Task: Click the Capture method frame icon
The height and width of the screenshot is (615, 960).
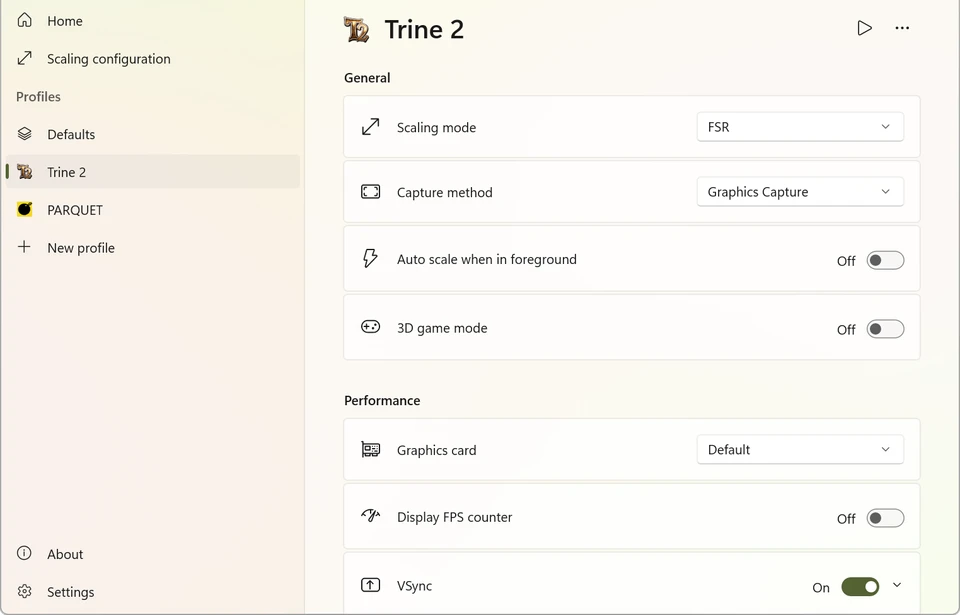Action: click(370, 192)
